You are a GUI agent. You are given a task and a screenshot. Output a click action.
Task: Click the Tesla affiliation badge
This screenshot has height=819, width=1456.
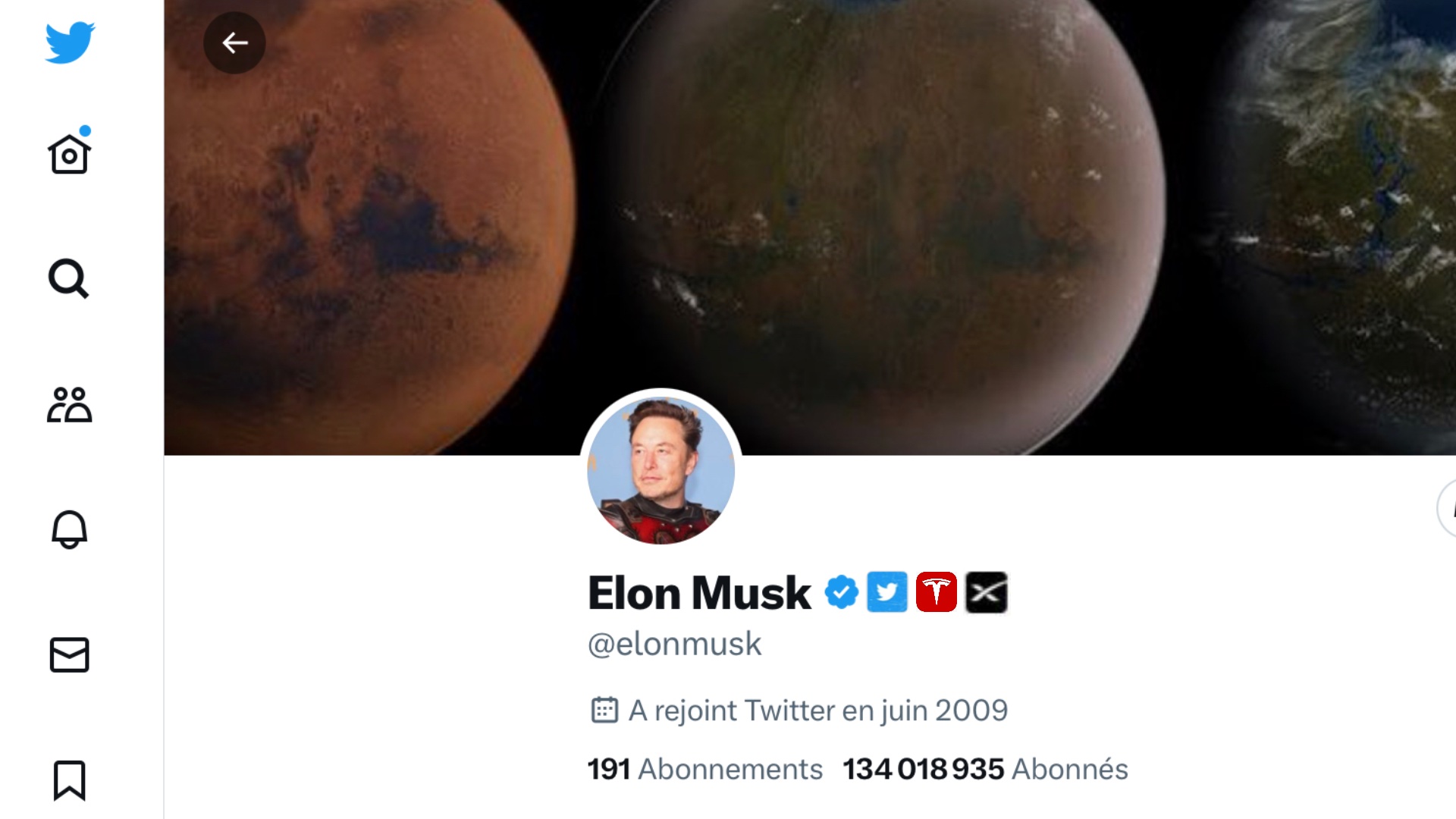(937, 592)
